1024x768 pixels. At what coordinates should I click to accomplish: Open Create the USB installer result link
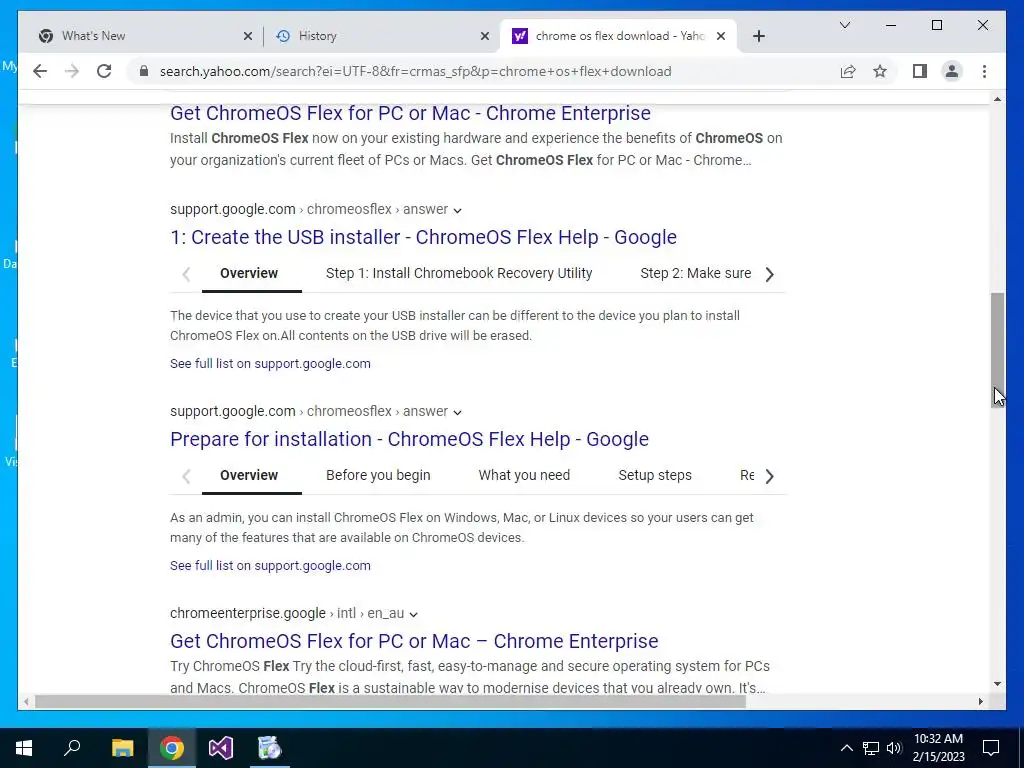click(x=423, y=237)
